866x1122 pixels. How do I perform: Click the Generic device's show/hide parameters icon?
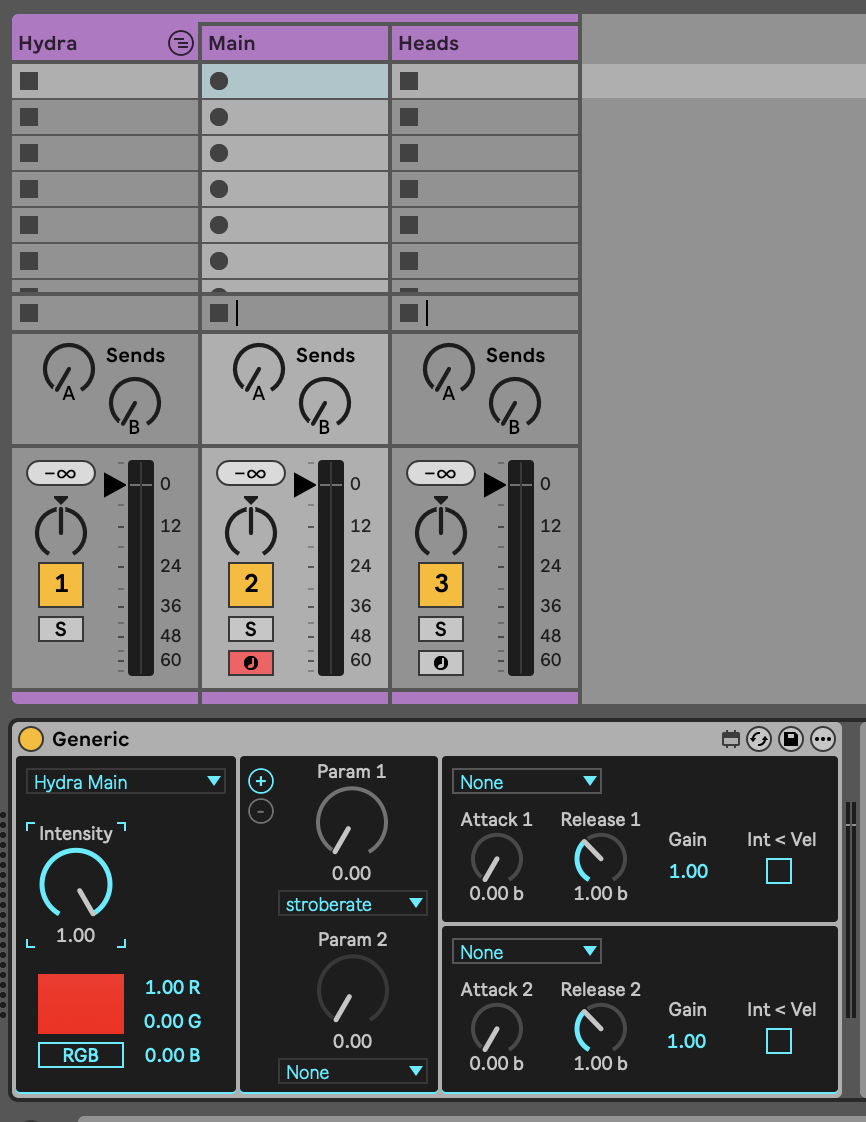coord(731,739)
